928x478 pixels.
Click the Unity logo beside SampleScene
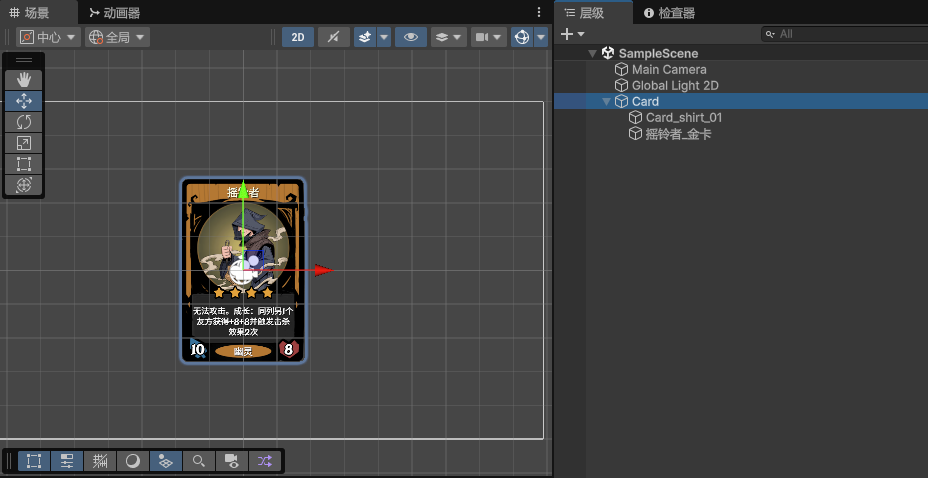tap(608, 53)
